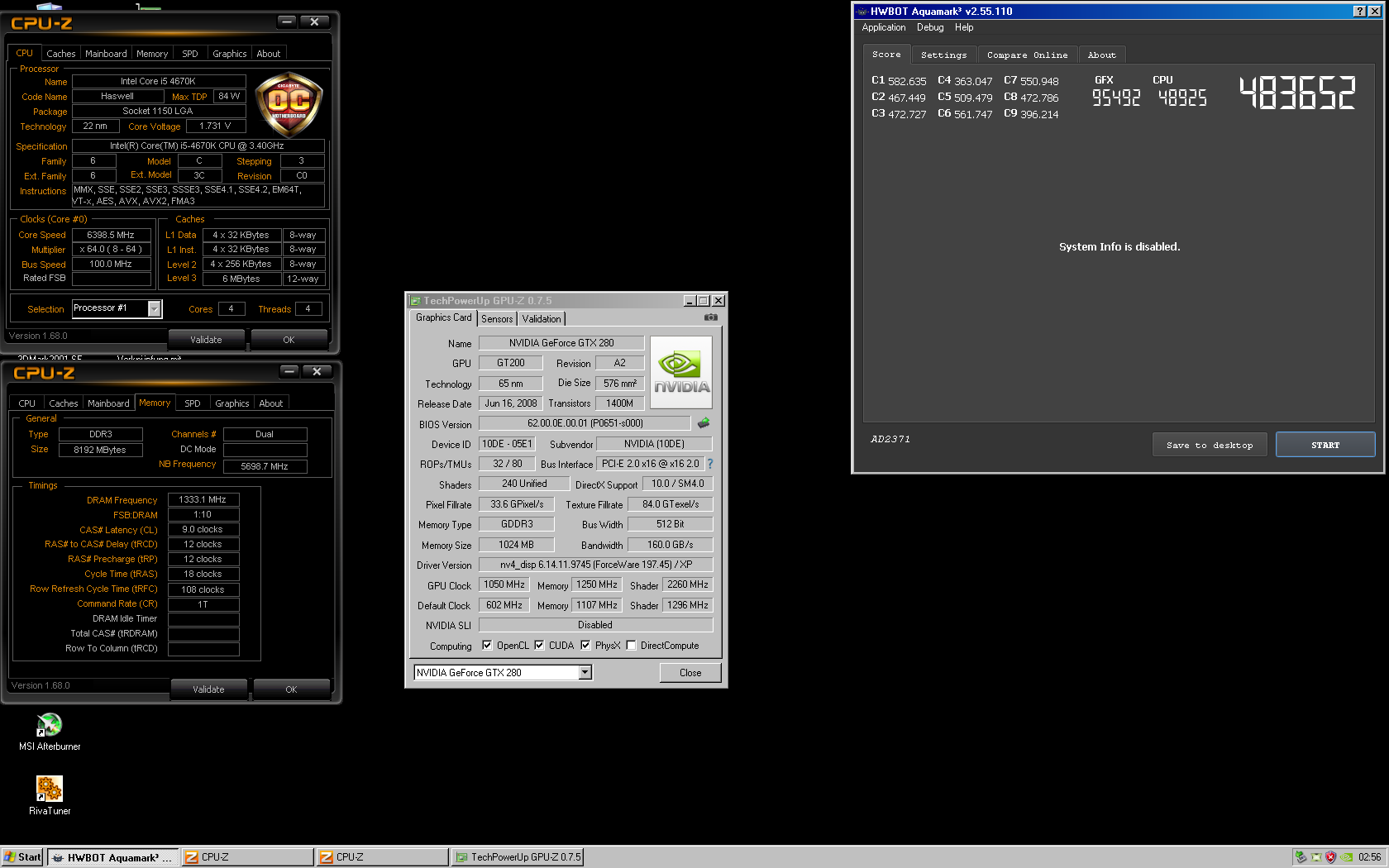Viewport: 1389px width, 868px height.
Task: Select the Score tab in HWBOT Aquamark
Action: pos(886,54)
